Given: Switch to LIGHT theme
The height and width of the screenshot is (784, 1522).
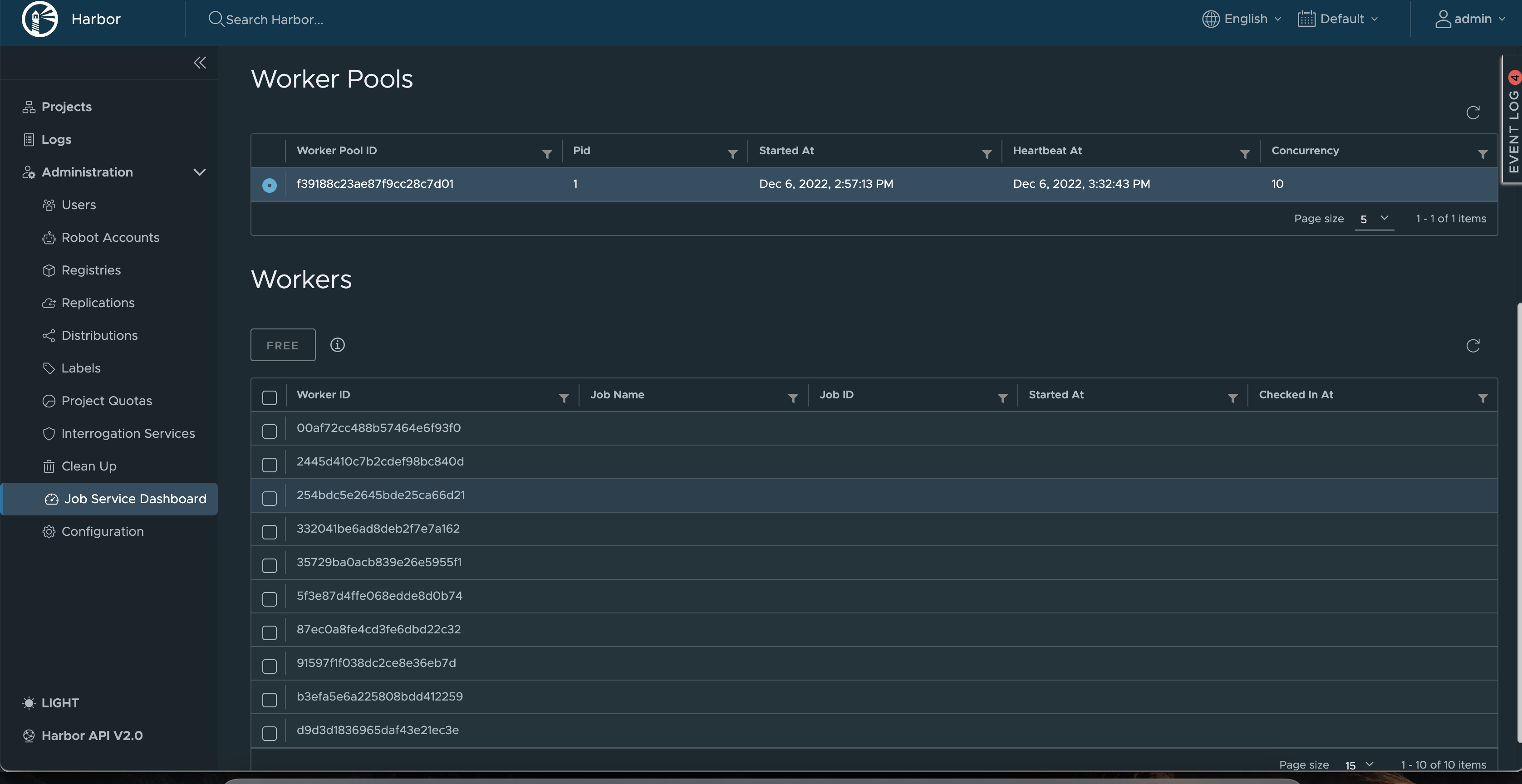Looking at the screenshot, I should tap(50, 703).
